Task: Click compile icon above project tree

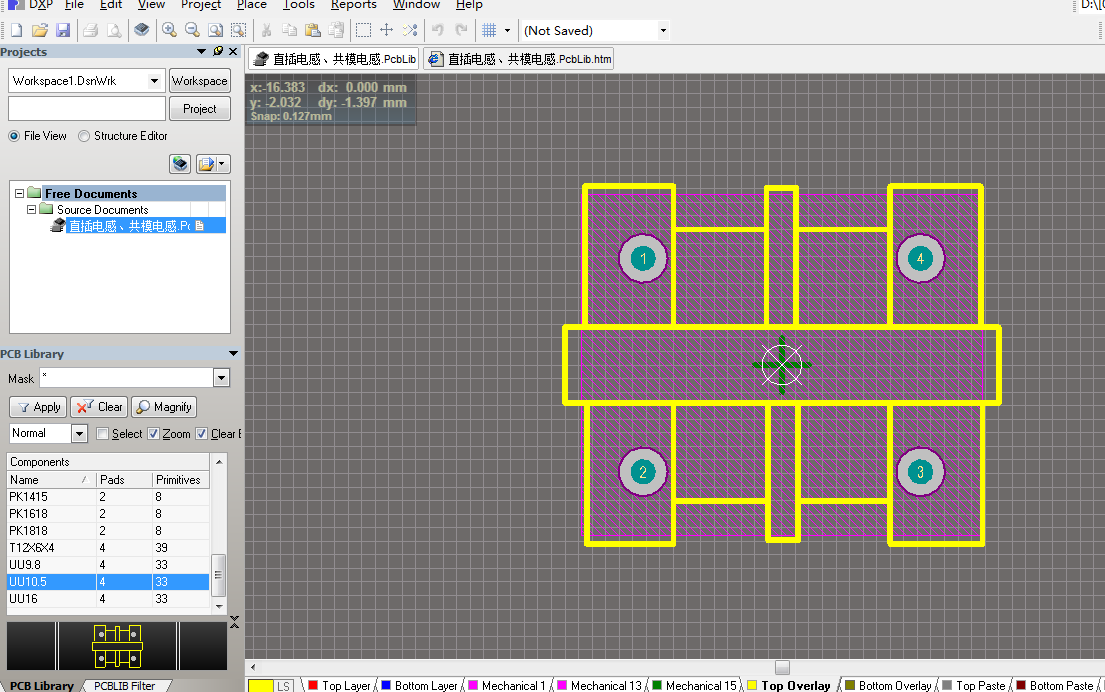Action: coord(180,164)
